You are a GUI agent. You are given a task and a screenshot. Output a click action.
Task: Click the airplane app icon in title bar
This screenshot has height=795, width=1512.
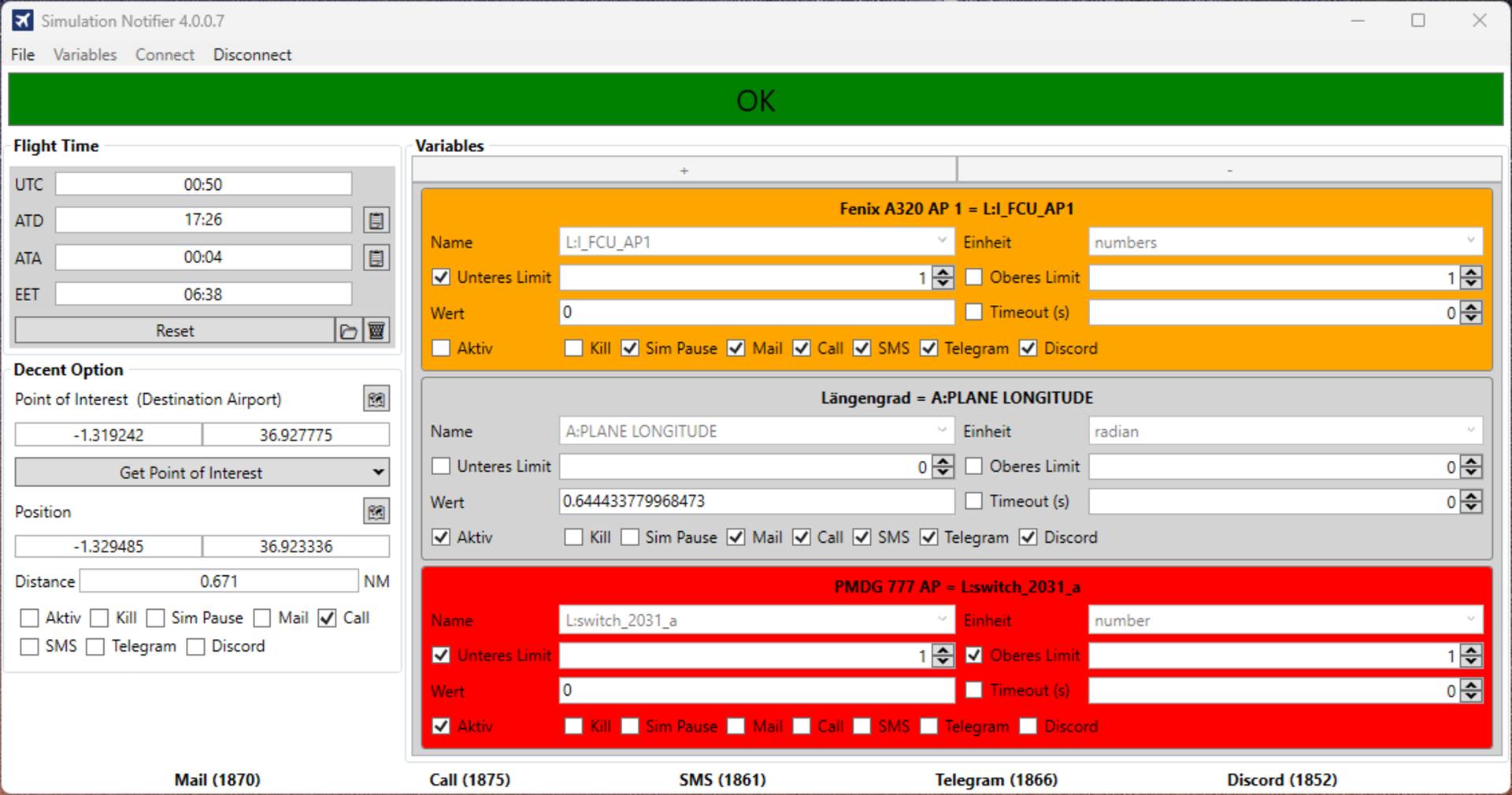click(x=22, y=20)
